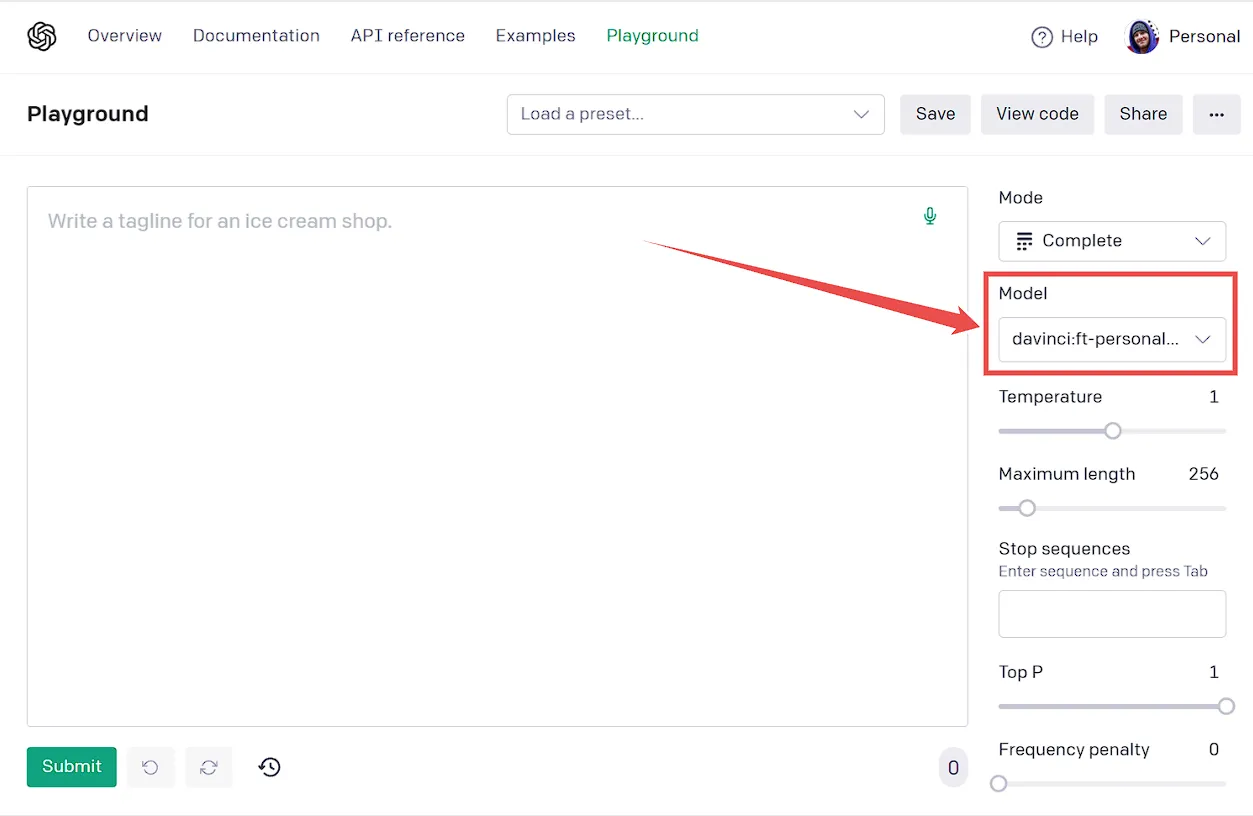Click the Share button
The image size is (1253, 816).
(1143, 114)
